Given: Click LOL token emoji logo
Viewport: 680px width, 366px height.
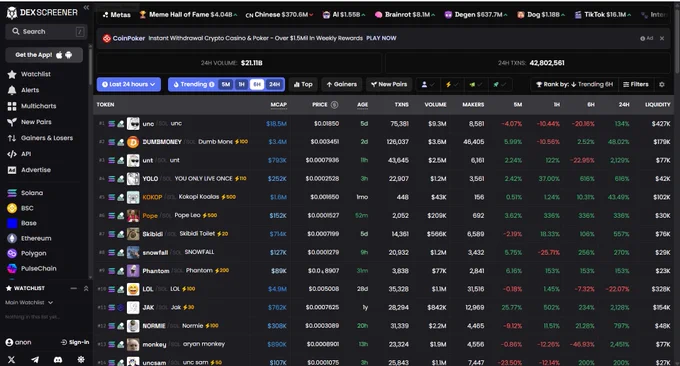Looking at the screenshot, I should click(x=133, y=289).
